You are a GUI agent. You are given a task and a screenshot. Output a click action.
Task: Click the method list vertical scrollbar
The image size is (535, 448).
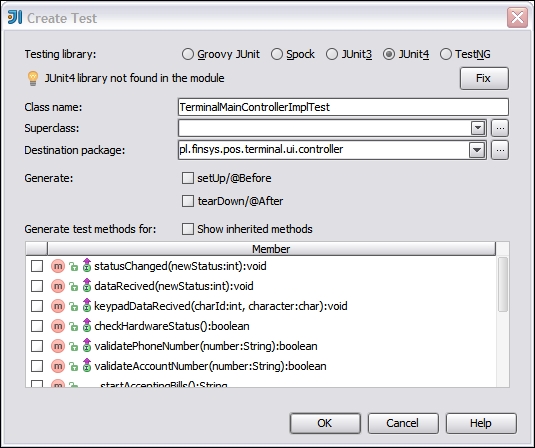click(x=503, y=284)
